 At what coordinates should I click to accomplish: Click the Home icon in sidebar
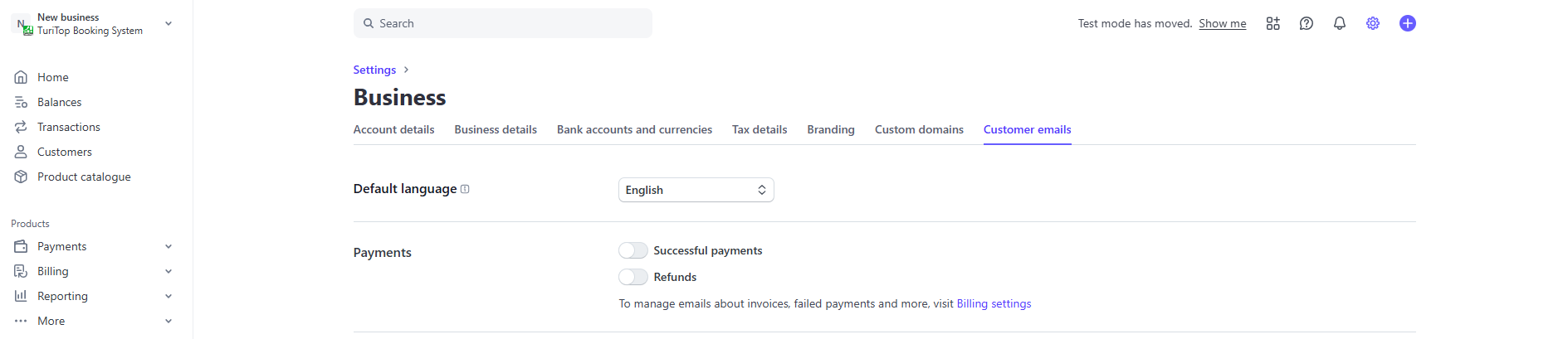click(21, 77)
